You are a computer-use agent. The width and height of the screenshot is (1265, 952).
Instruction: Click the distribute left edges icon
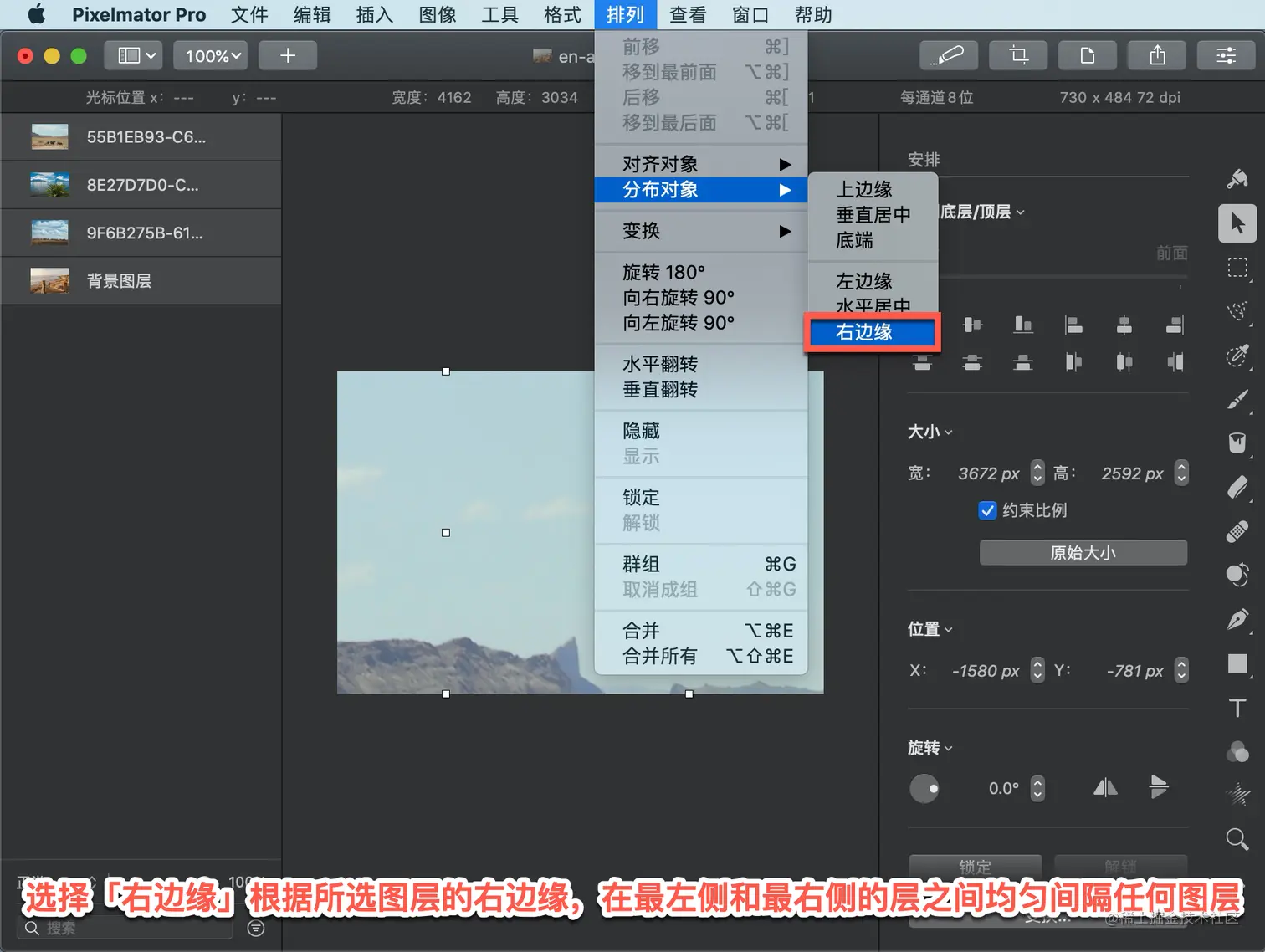1073,362
